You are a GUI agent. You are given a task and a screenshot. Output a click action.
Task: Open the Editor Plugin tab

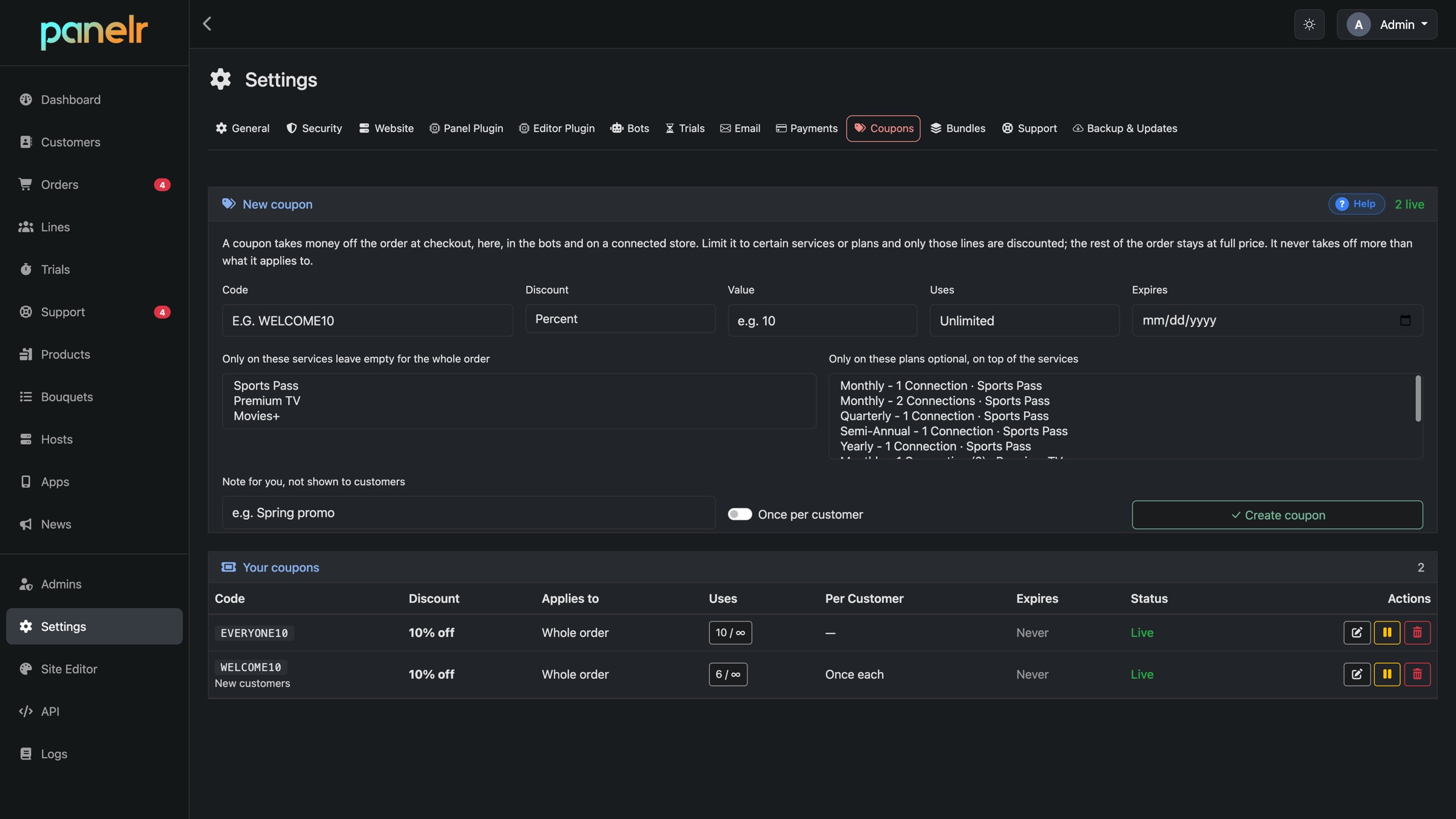(556, 129)
